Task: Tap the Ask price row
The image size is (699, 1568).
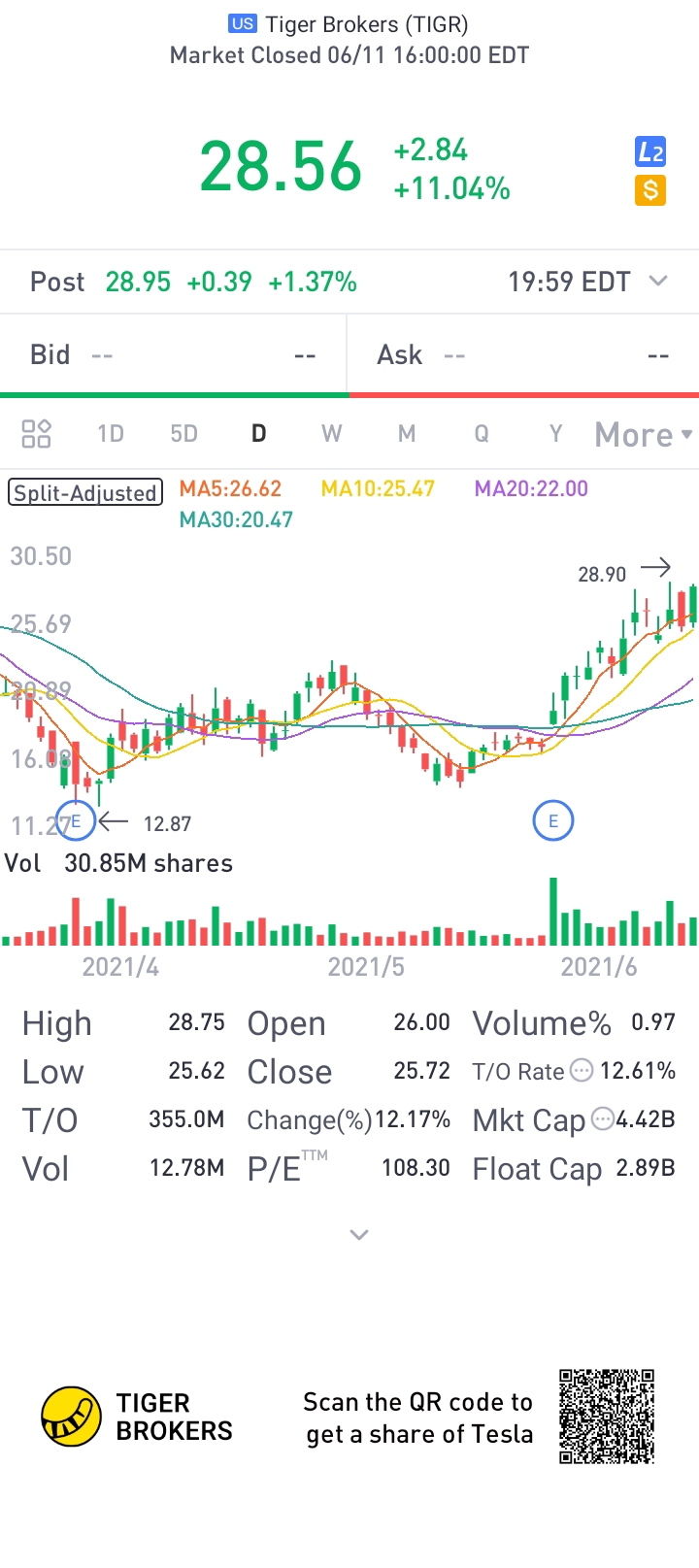Action: [524, 354]
